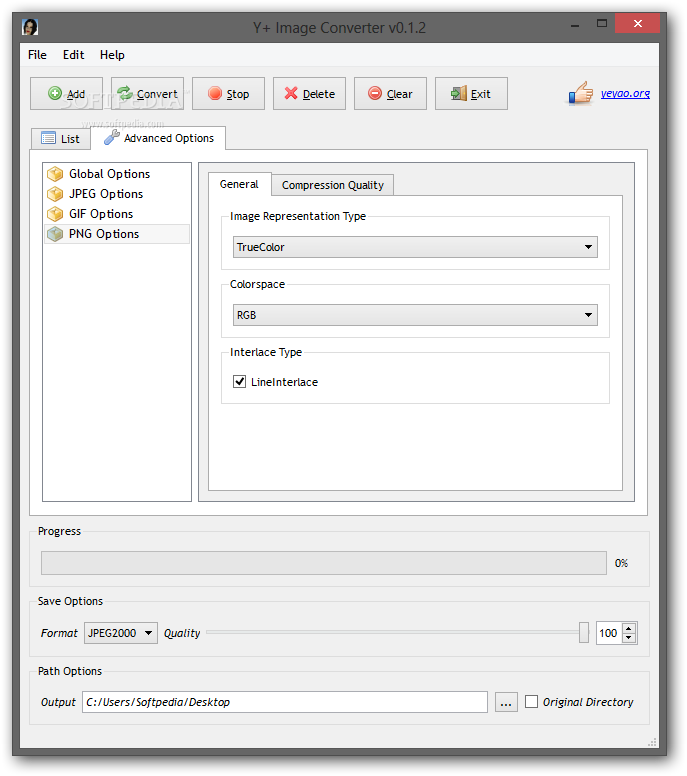
Task: Select the Advanced Options tab
Action: tap(158, 138)
